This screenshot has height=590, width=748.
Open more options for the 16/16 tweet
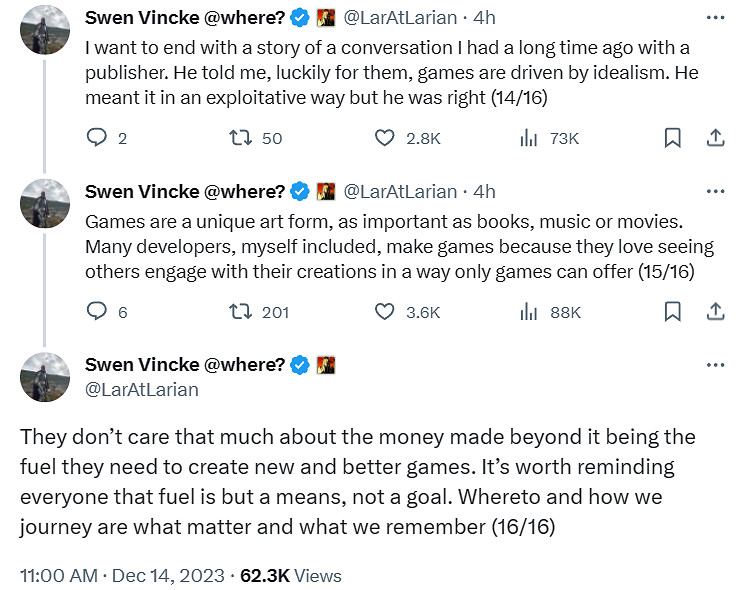(715, 365)
